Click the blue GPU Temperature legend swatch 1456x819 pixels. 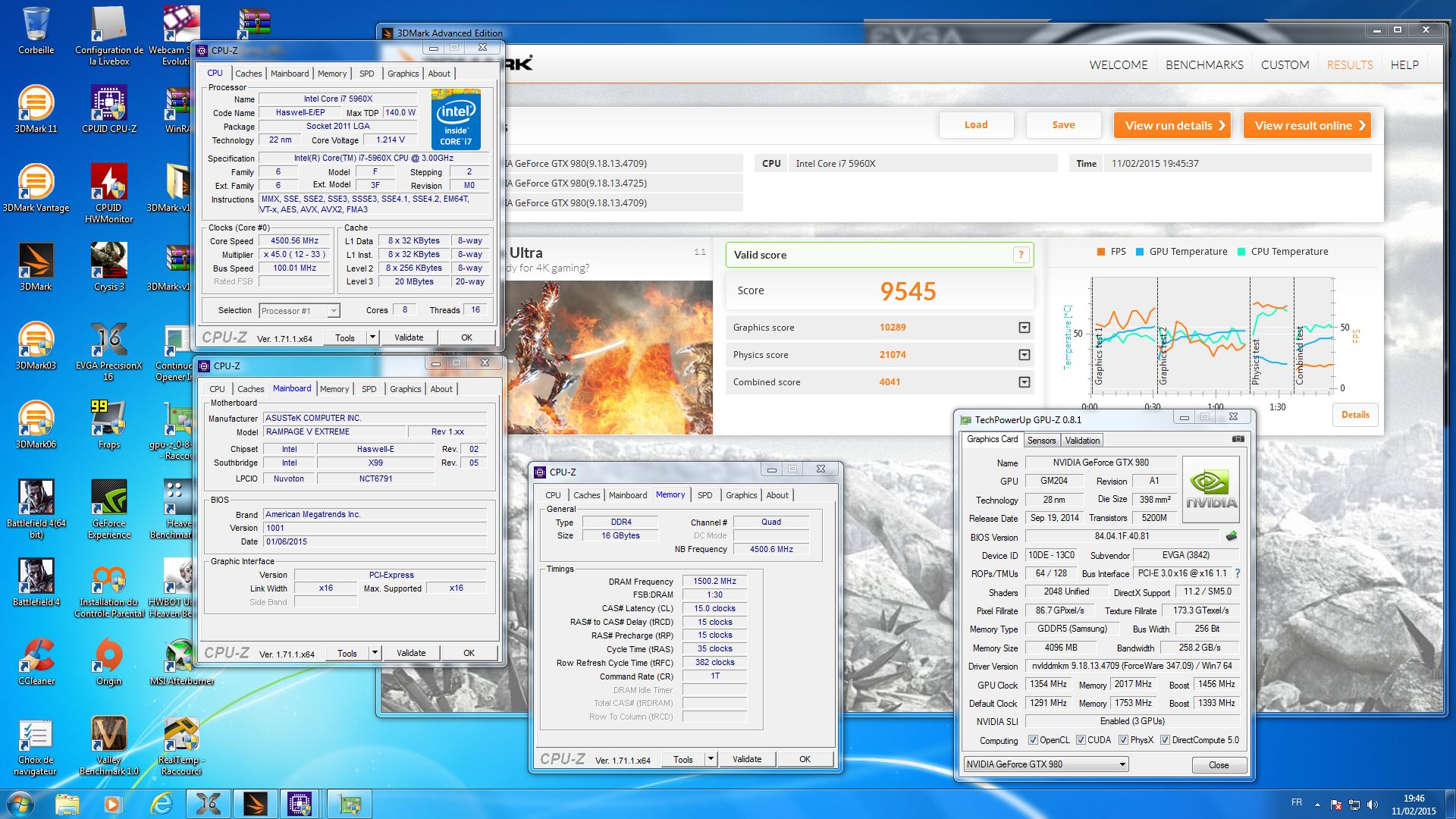pyautogui.click(x=1140, y=252)
